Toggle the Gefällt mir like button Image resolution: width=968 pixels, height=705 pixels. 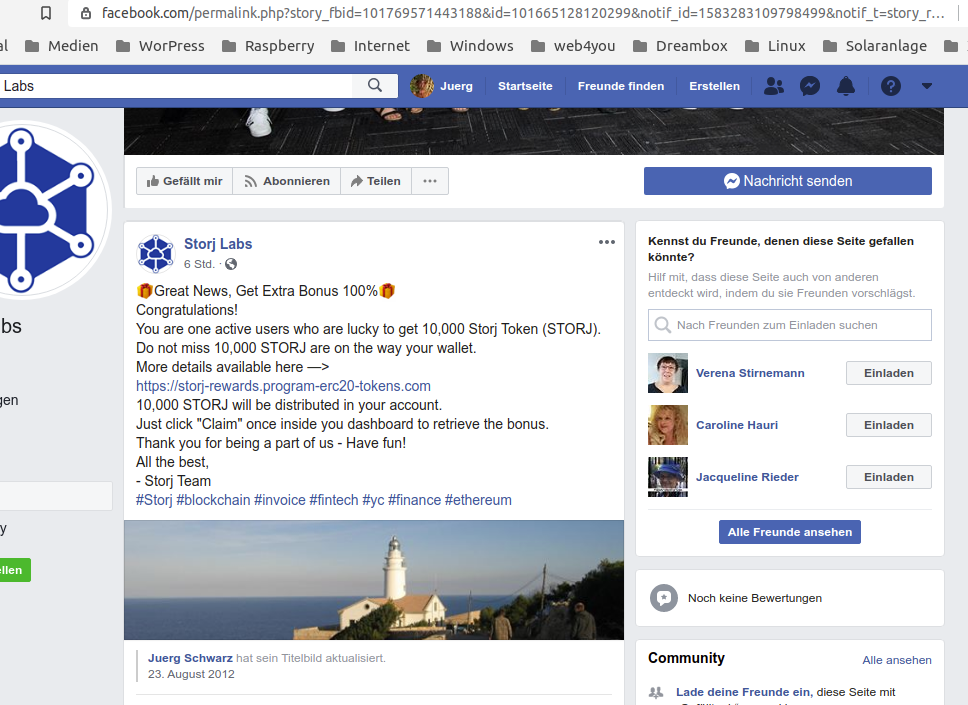[x=184, y=181]
